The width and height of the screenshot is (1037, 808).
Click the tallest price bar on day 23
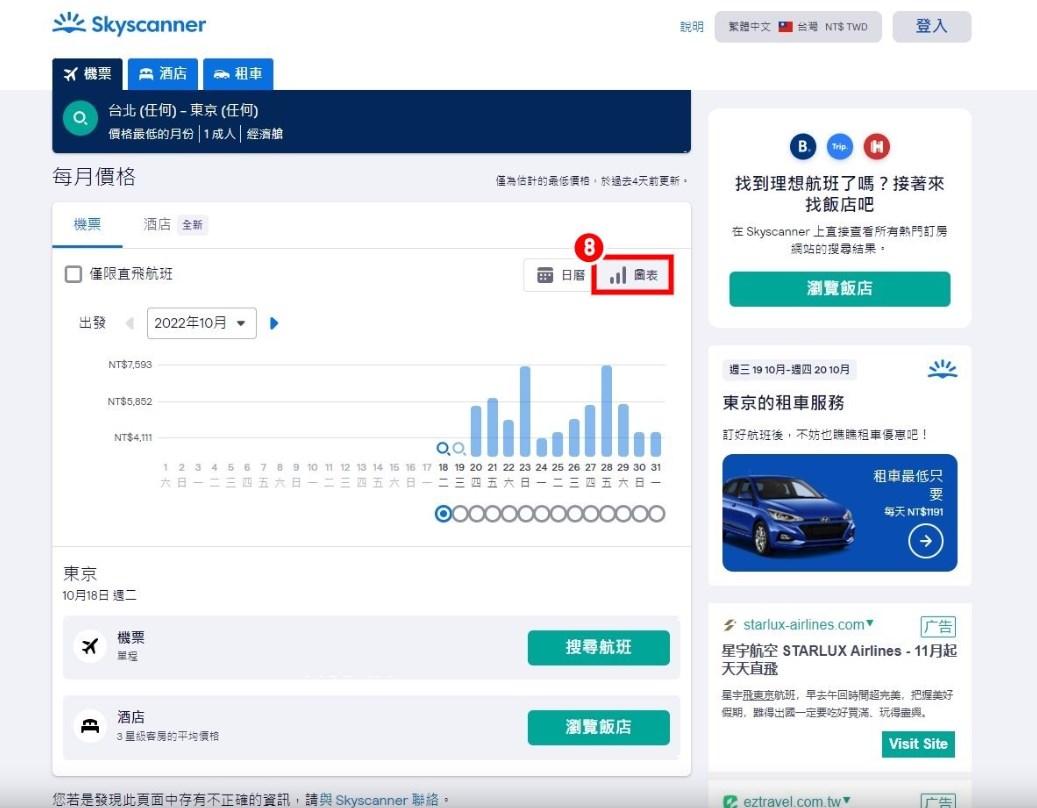pos(524,411)
